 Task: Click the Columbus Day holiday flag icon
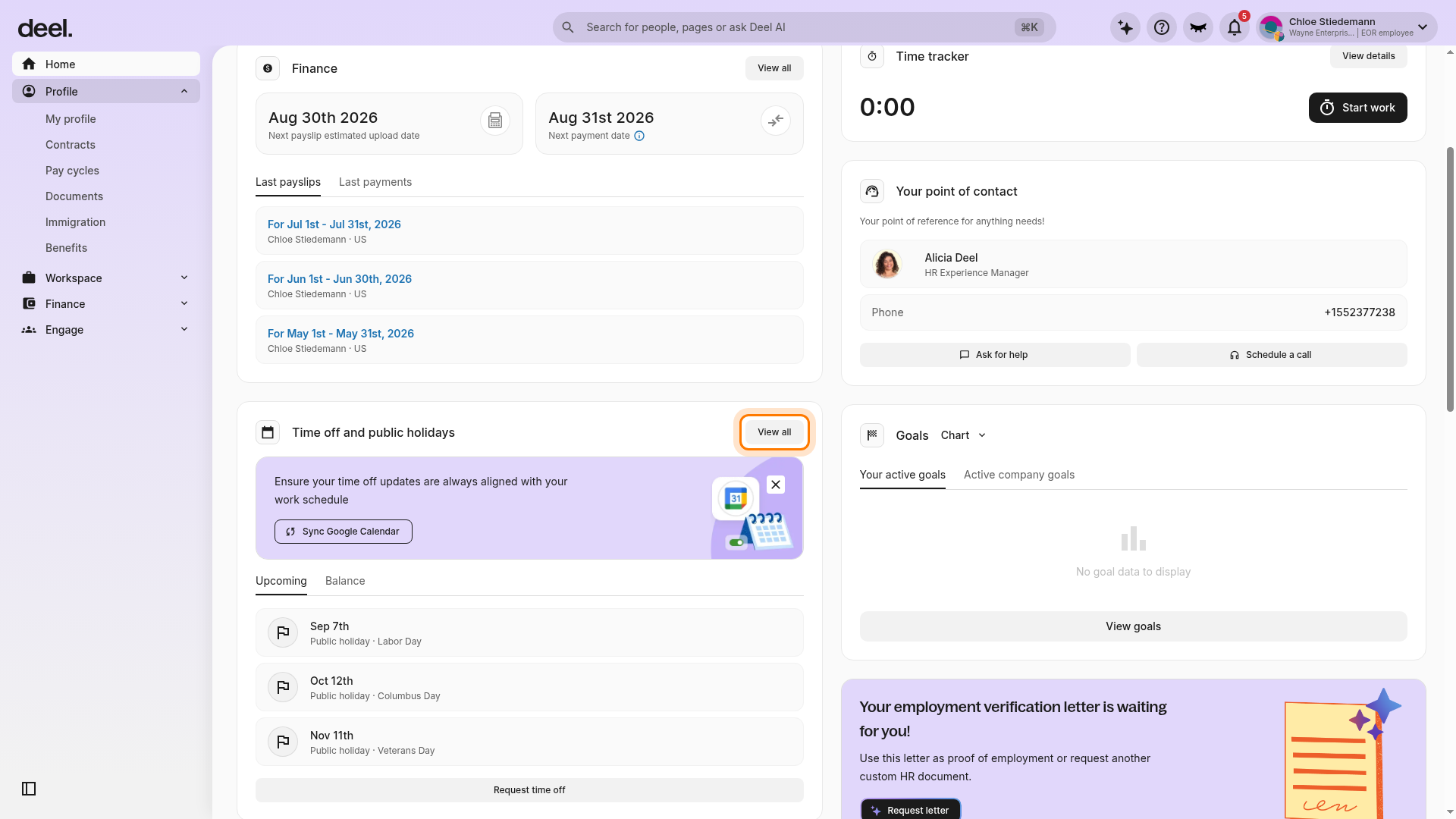pyautogui.click(x=283, y=687)
